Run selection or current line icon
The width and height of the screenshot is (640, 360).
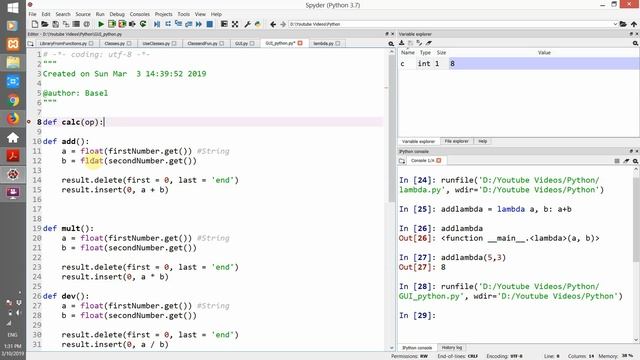[x=132, y=24]
